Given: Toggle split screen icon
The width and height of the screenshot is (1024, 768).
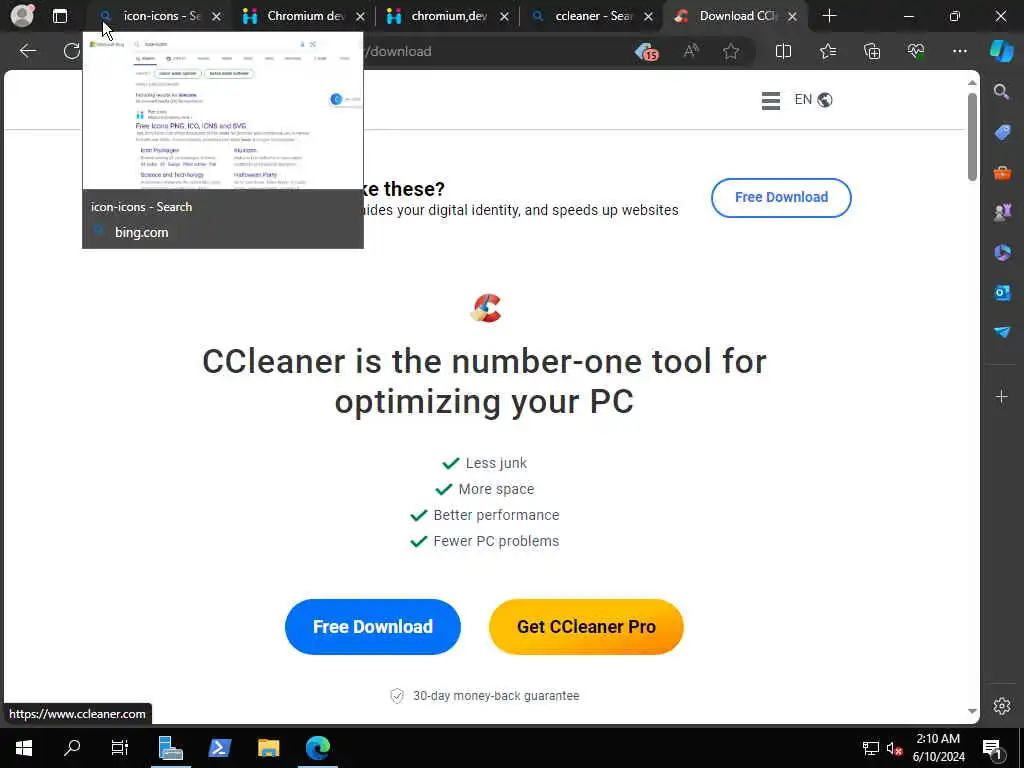Looking at the screenshot, I should [783, 51].
